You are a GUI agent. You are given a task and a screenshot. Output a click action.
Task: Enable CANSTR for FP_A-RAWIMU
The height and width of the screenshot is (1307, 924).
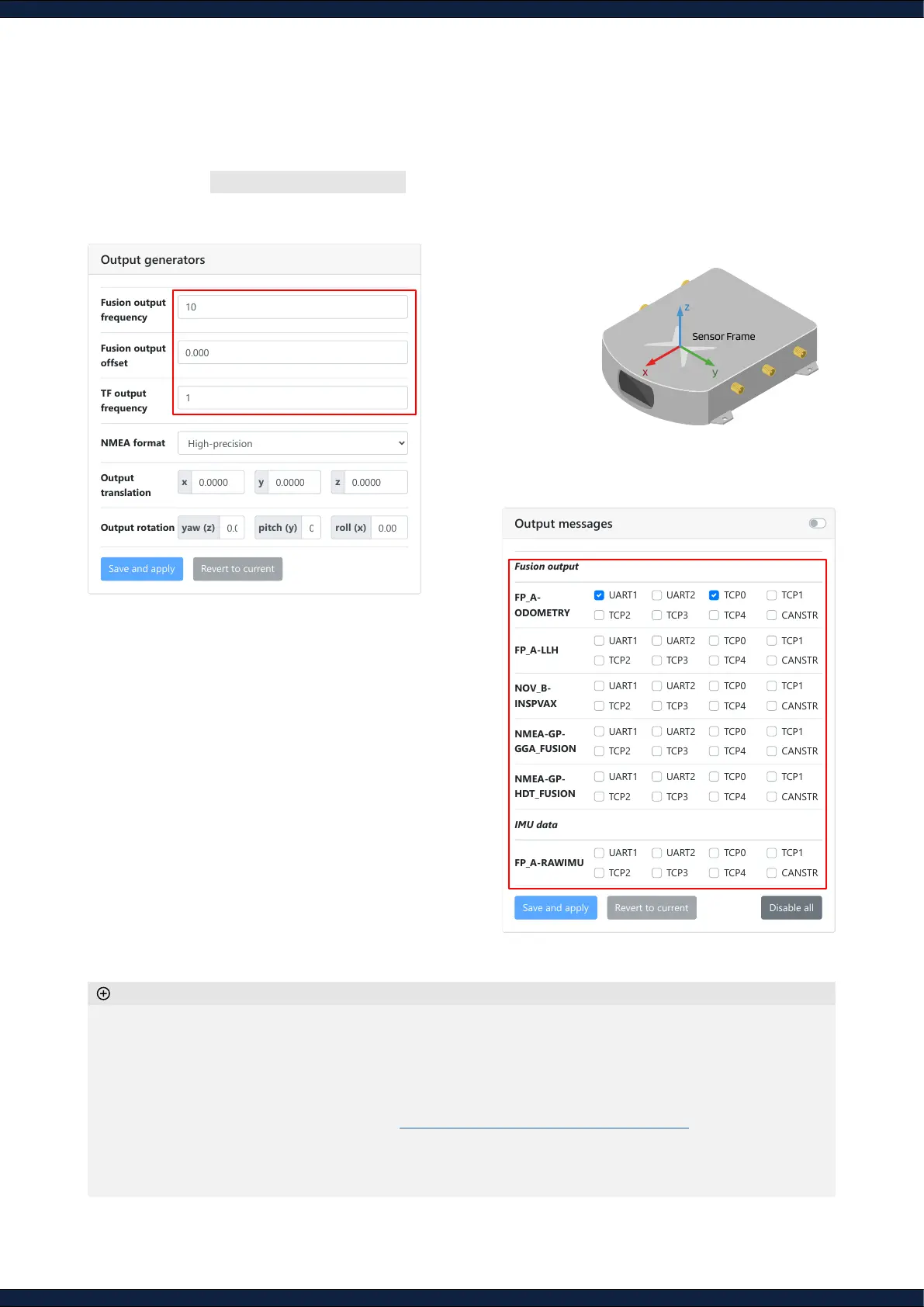coord(771,873)
